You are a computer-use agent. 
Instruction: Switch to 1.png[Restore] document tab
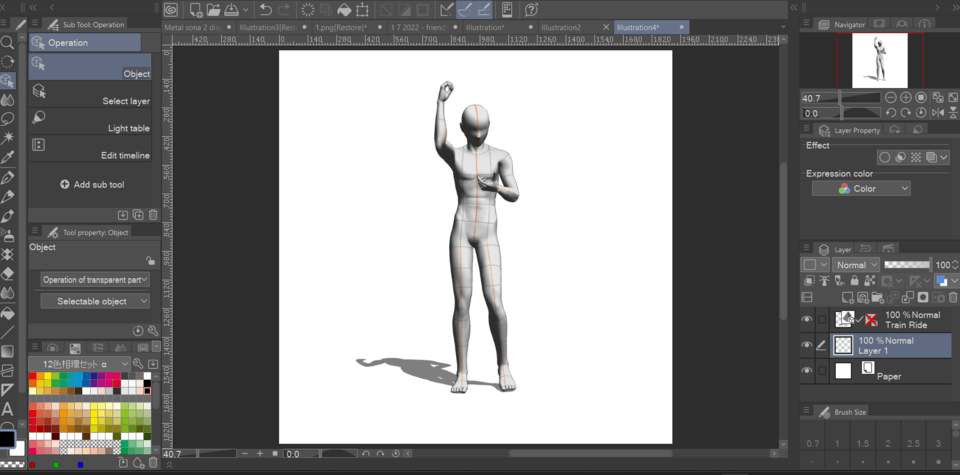point(340,28)
